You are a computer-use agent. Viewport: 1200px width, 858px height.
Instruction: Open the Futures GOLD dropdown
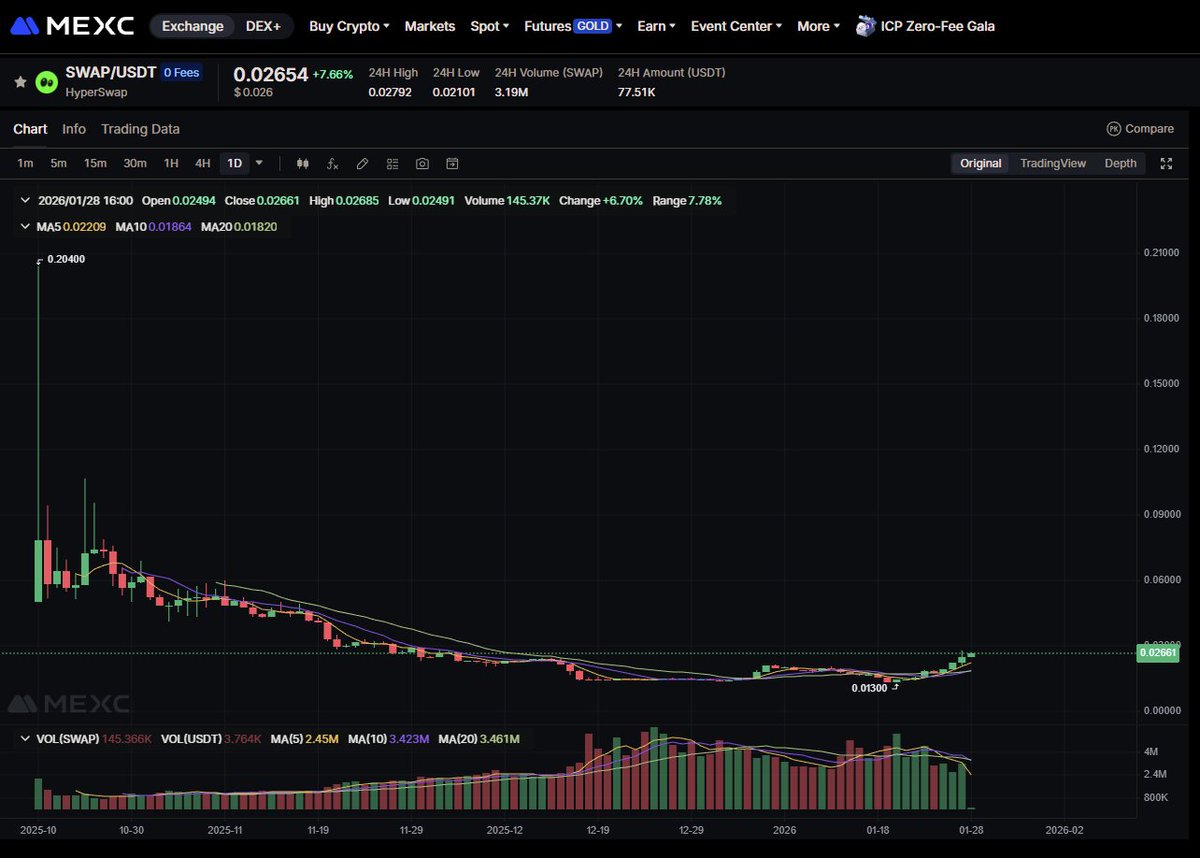coord(573,26)
